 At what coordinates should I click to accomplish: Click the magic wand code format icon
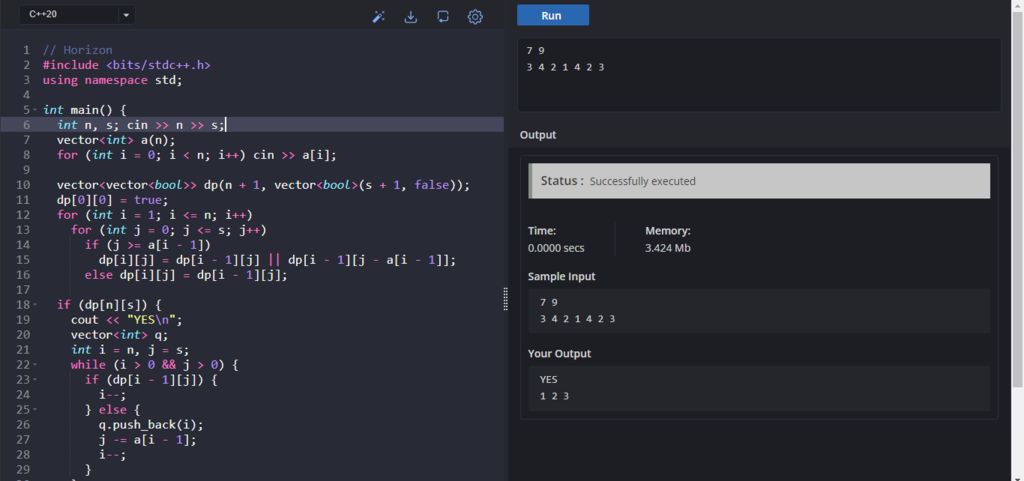pos(379,17)
